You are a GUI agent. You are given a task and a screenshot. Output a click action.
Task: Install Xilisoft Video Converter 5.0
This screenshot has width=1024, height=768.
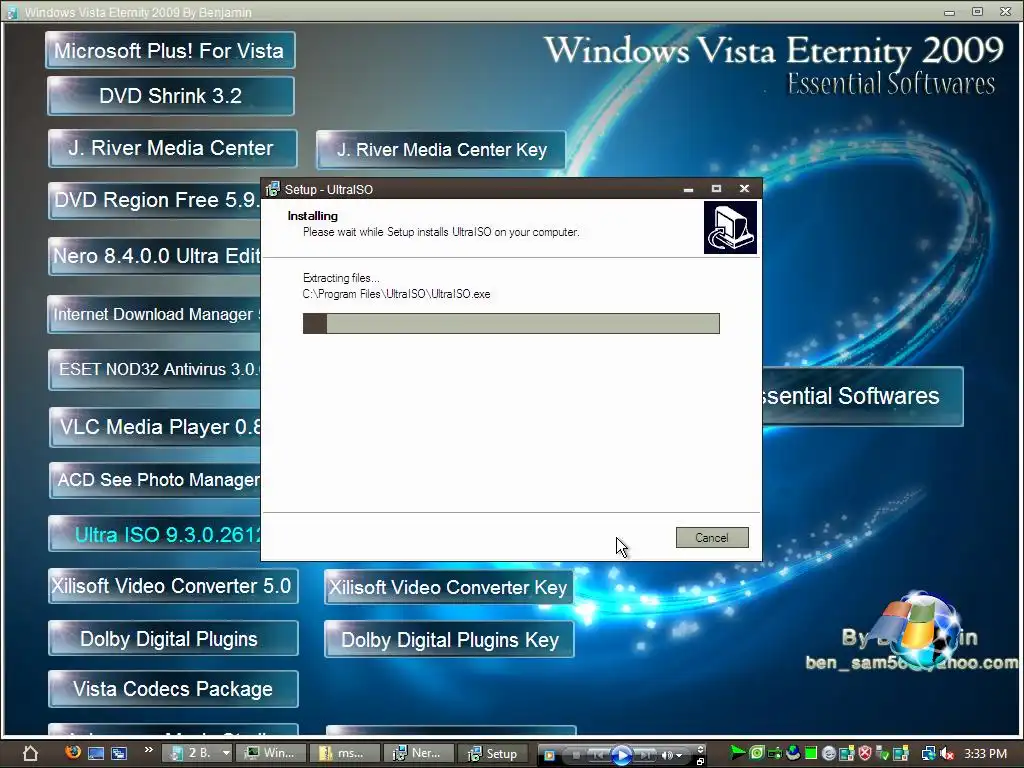point(173,586)
